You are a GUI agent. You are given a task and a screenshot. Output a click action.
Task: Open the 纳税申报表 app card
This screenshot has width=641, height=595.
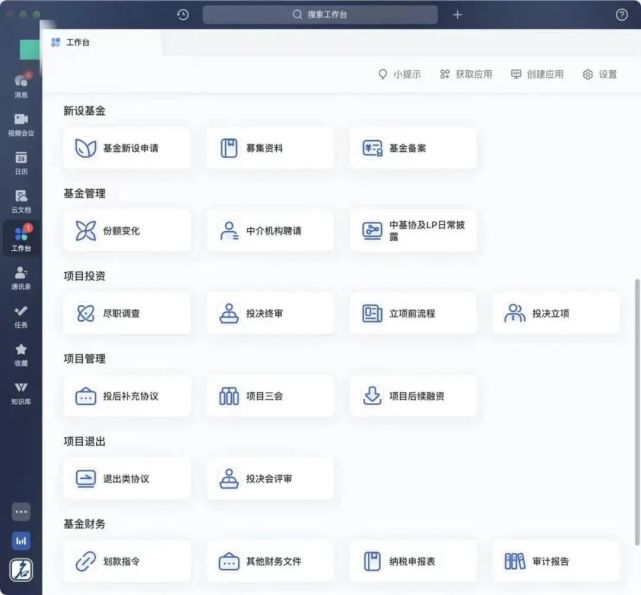click(x=413, y=561)
